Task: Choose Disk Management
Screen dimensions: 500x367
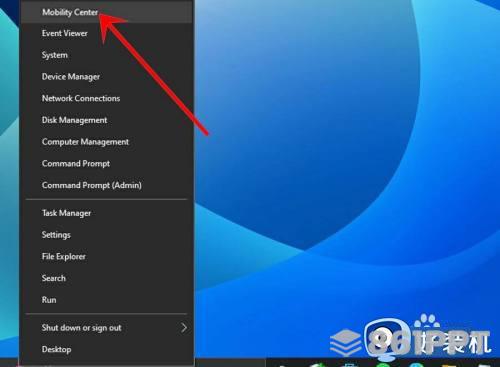Action: click(107, 120)
